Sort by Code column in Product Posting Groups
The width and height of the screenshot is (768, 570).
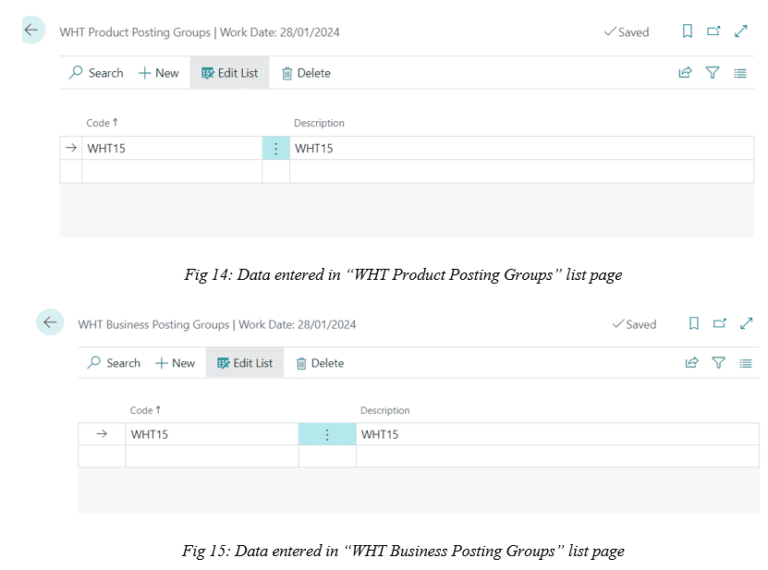102,123
